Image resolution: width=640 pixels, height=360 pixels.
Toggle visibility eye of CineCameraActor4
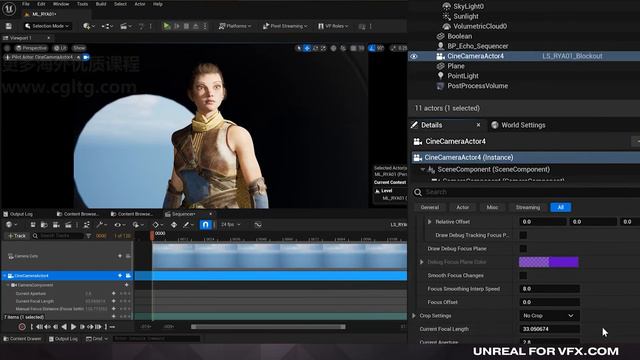[414, 56]
